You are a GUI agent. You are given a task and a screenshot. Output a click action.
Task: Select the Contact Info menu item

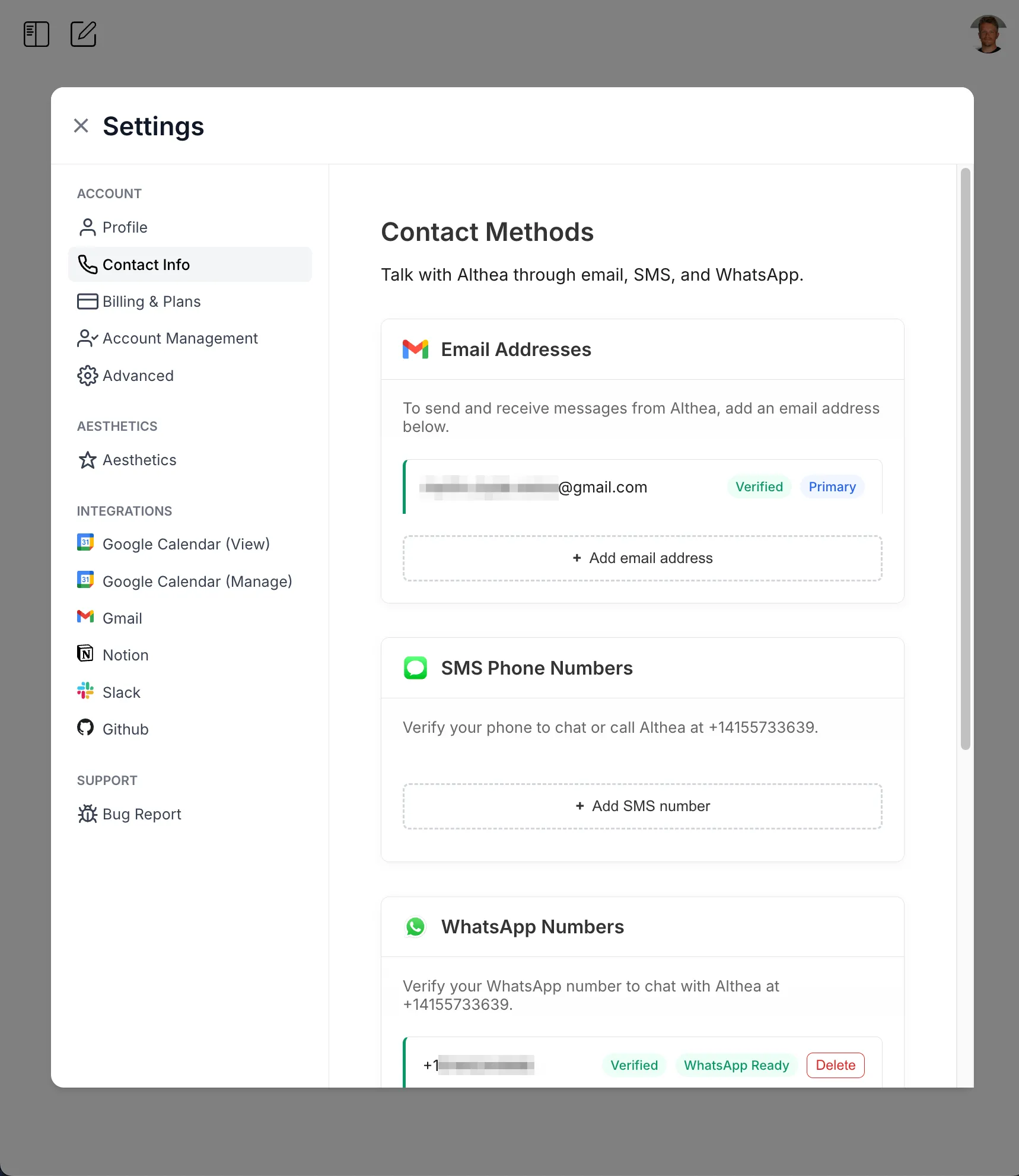coord(190,265)
